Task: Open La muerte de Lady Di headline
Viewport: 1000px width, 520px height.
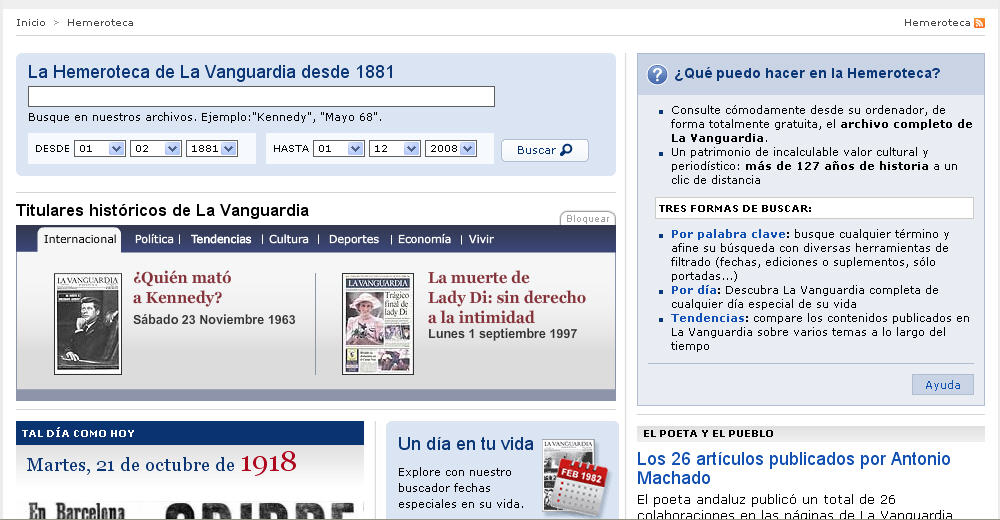Action: coord(507,297)
